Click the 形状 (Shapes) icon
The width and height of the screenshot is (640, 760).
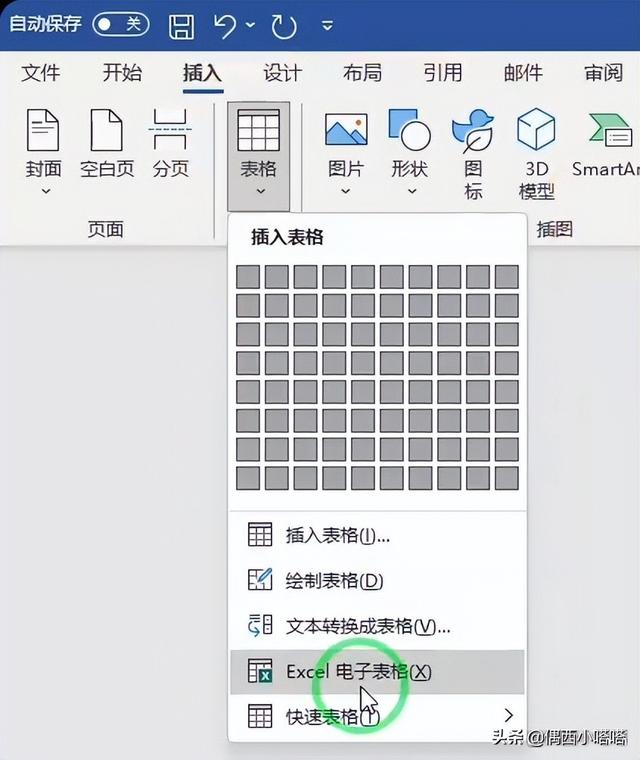410,129
